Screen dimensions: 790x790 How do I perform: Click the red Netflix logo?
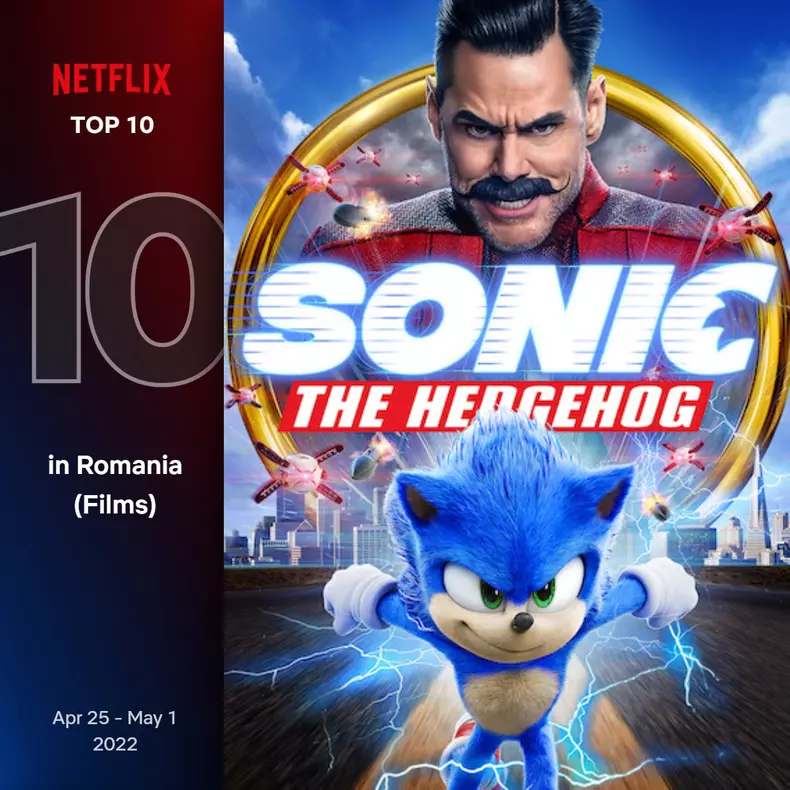(x=112, y=79)
